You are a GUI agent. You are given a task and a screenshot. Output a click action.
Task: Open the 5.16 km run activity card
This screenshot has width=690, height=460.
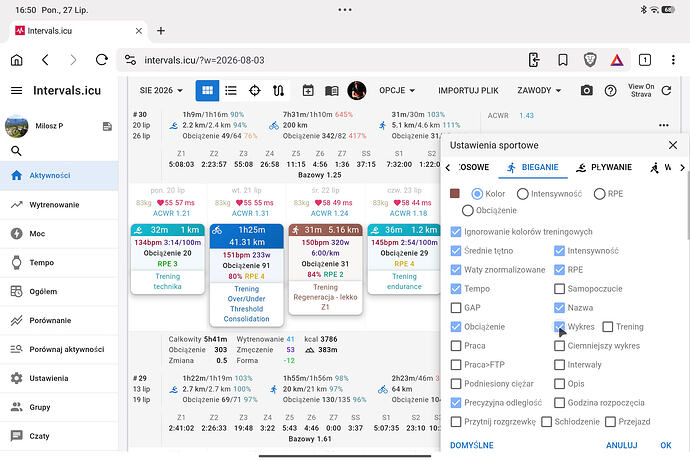pos(326,269)
